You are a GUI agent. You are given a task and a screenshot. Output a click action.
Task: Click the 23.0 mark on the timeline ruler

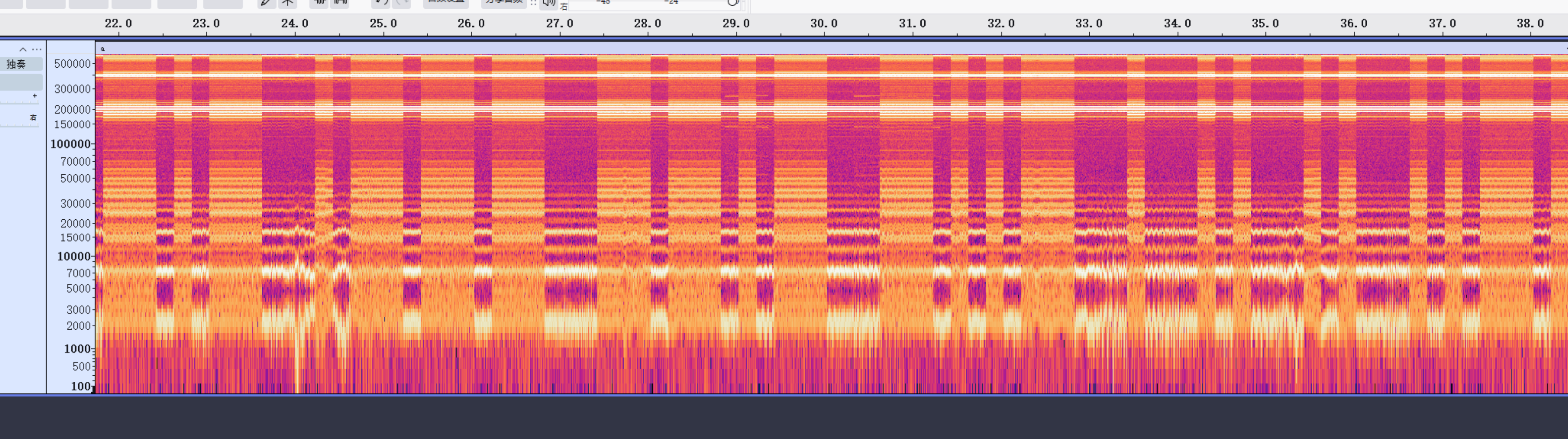206,24
